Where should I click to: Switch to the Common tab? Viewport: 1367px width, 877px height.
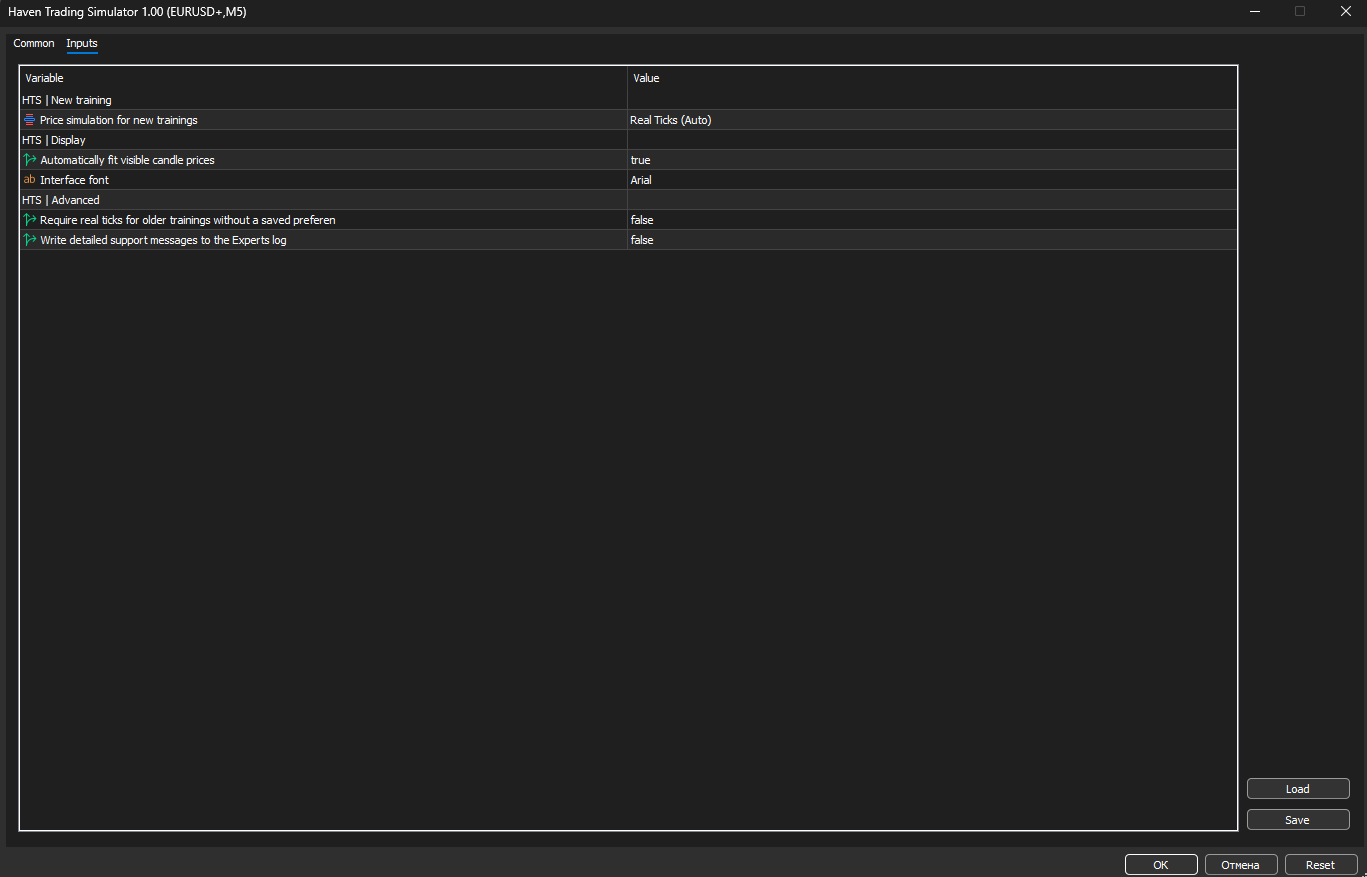(x=34, y=43)
